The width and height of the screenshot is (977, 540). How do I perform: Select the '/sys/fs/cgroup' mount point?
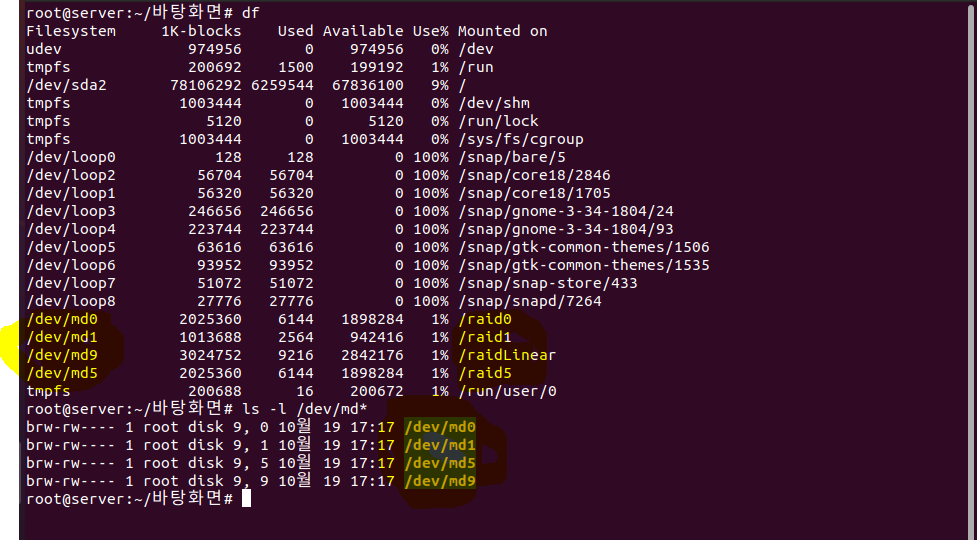[521, 139]
